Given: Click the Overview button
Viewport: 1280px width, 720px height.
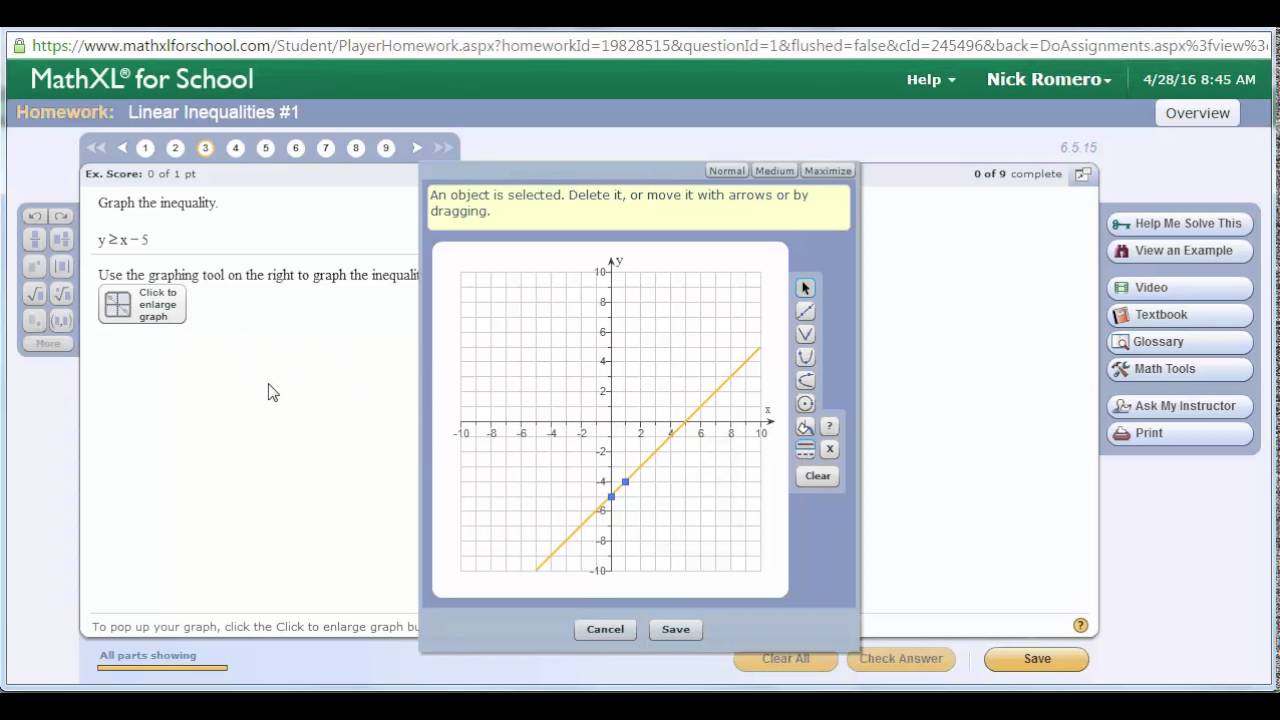Looking at the screenshot, I should (1197, 113).
